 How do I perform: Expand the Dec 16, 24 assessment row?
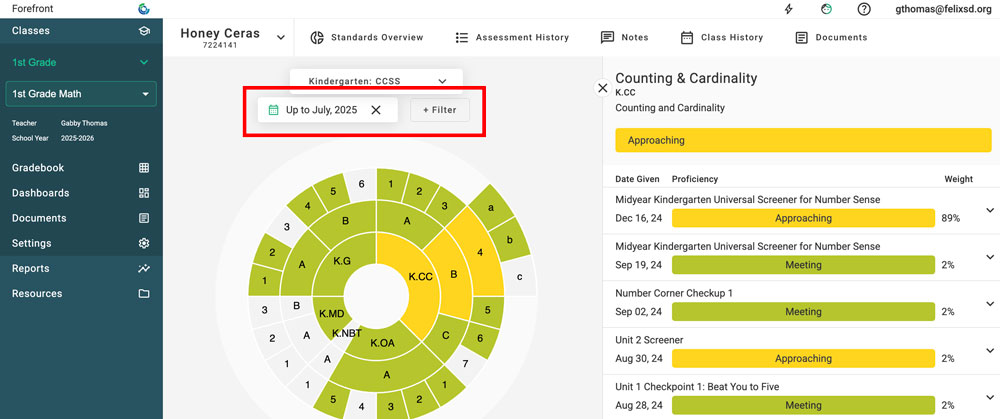990,209
